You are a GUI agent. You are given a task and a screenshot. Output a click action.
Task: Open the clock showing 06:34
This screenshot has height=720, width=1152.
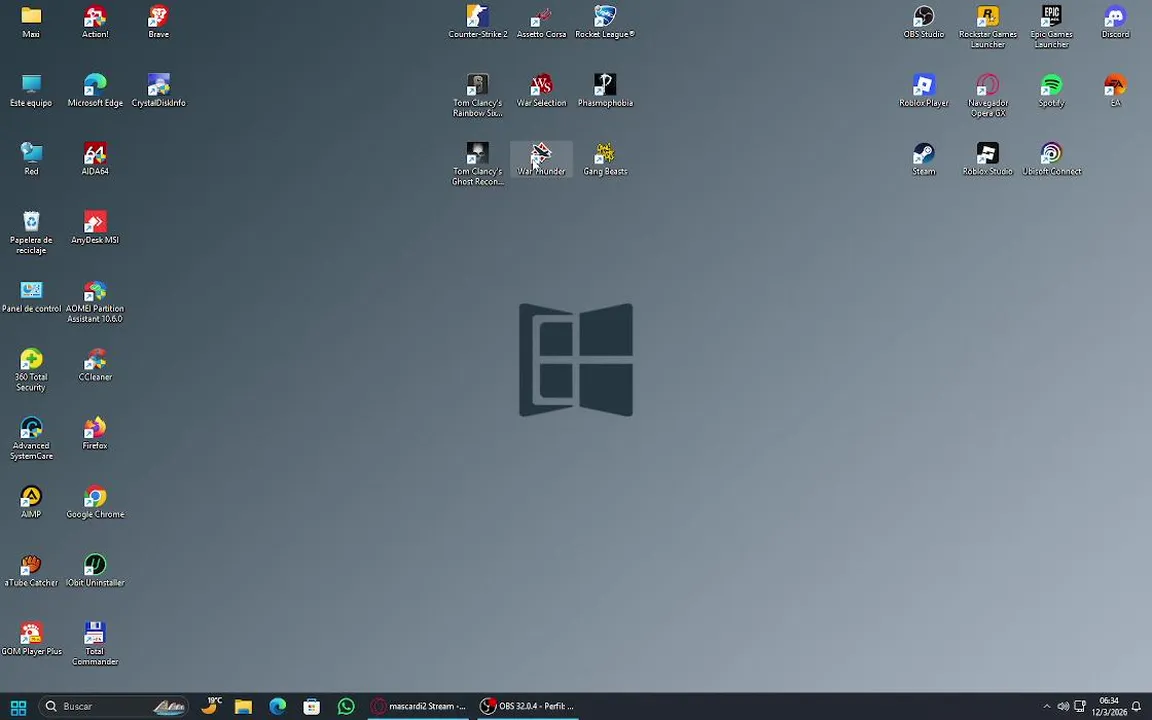[x=1109, y=707]
